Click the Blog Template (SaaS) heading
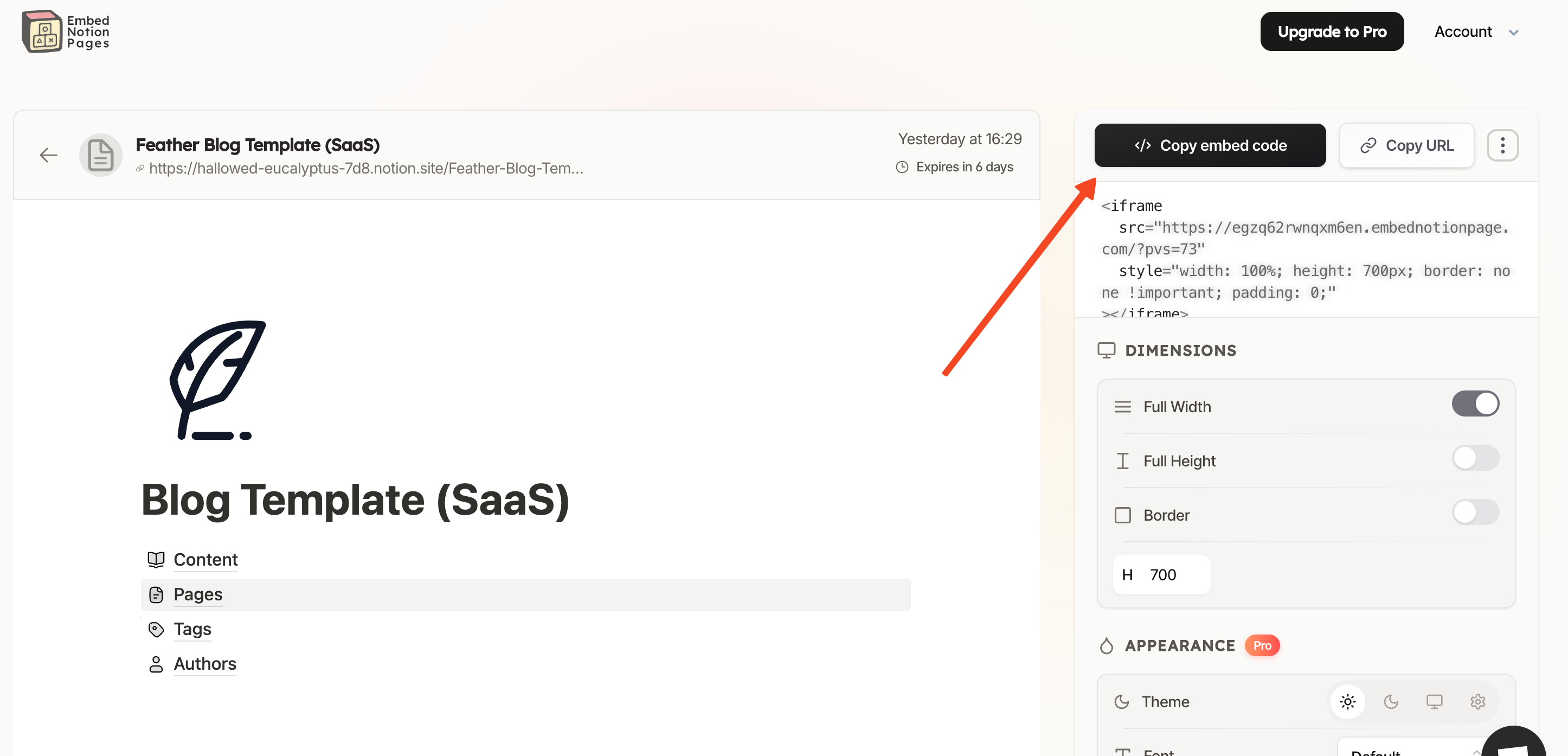The width and height of the screenshot is (1568, 756). point(355,499)
